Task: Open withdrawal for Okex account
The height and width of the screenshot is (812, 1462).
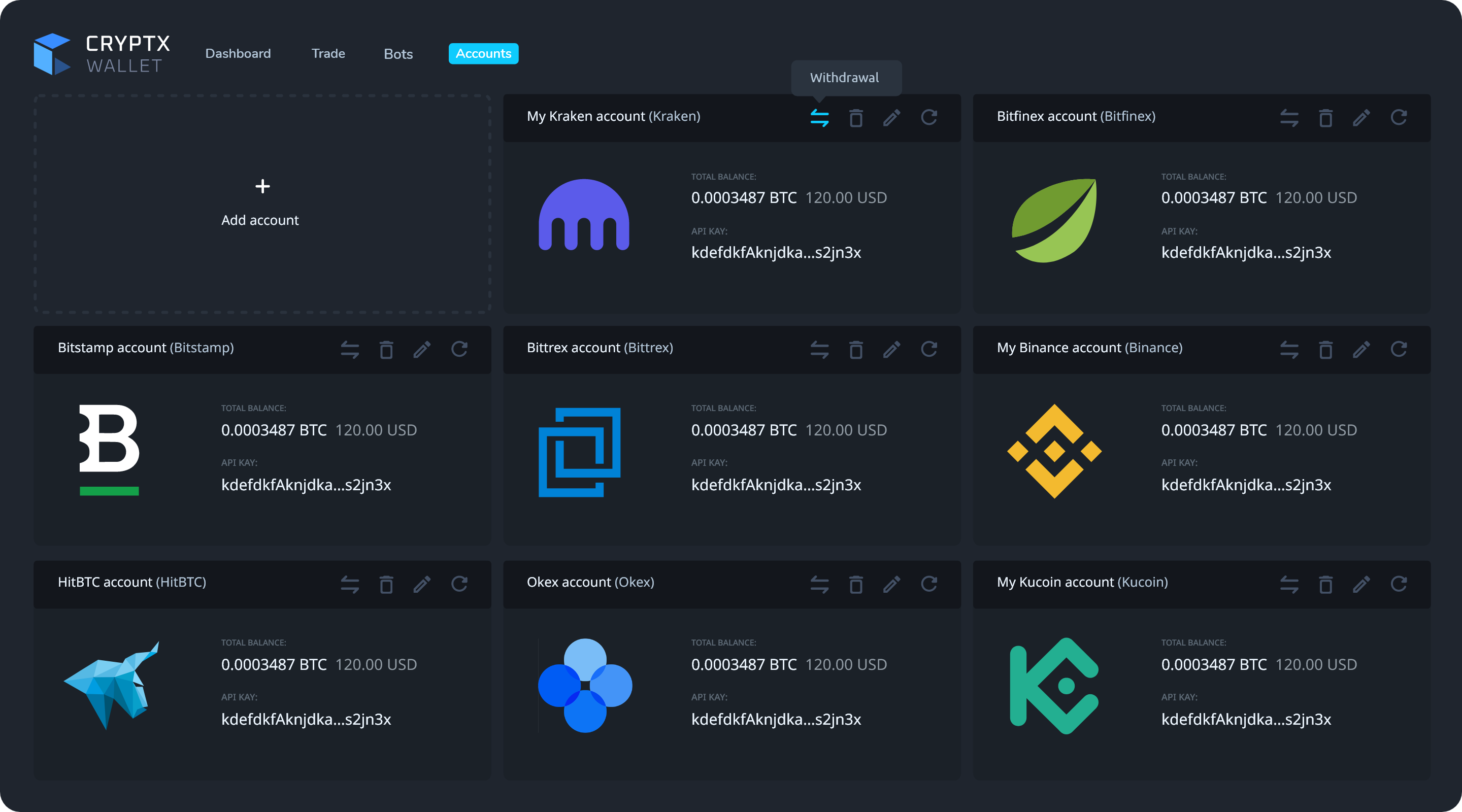Action: pyautogui.click(x=819, y=584)
